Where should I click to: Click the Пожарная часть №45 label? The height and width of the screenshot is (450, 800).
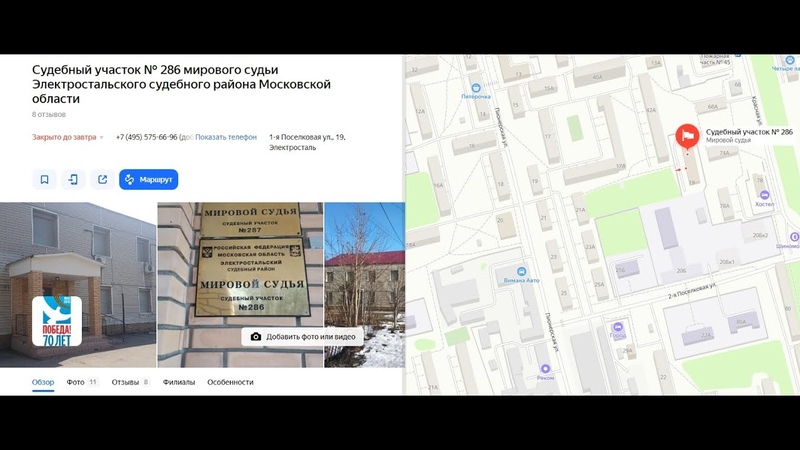click(x=715, y=59)
